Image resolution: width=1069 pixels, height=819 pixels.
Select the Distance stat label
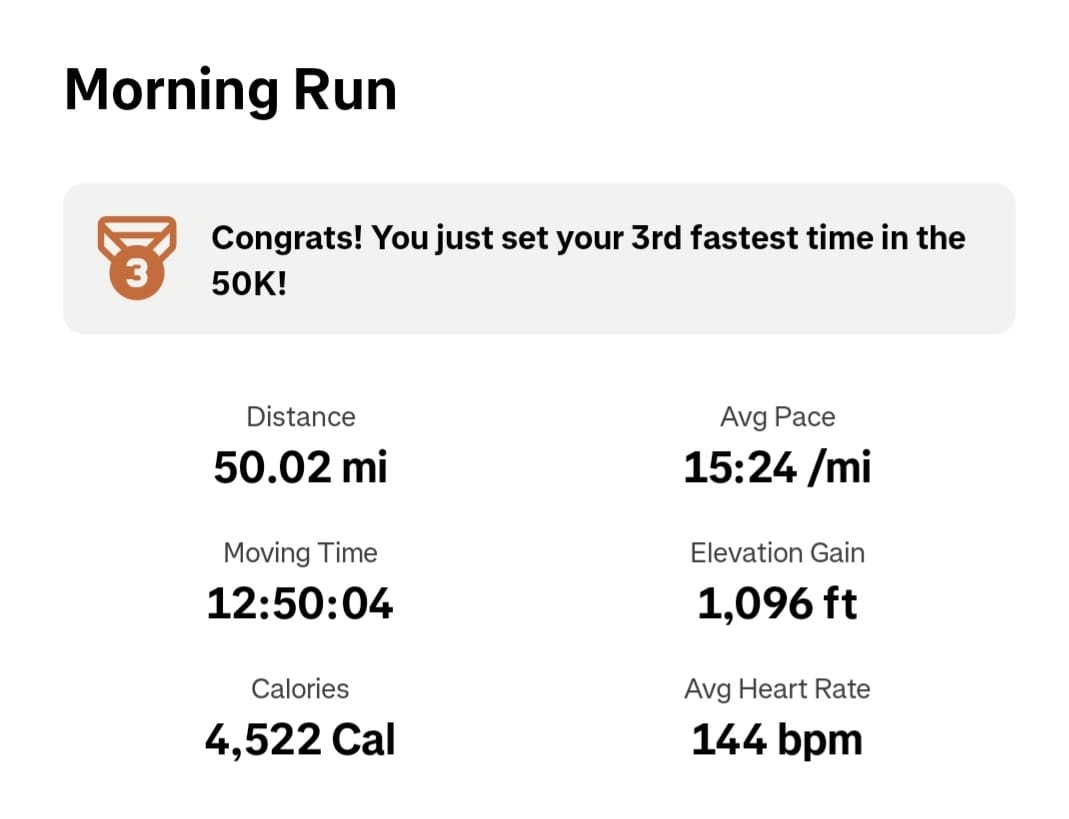click(300, 417)
